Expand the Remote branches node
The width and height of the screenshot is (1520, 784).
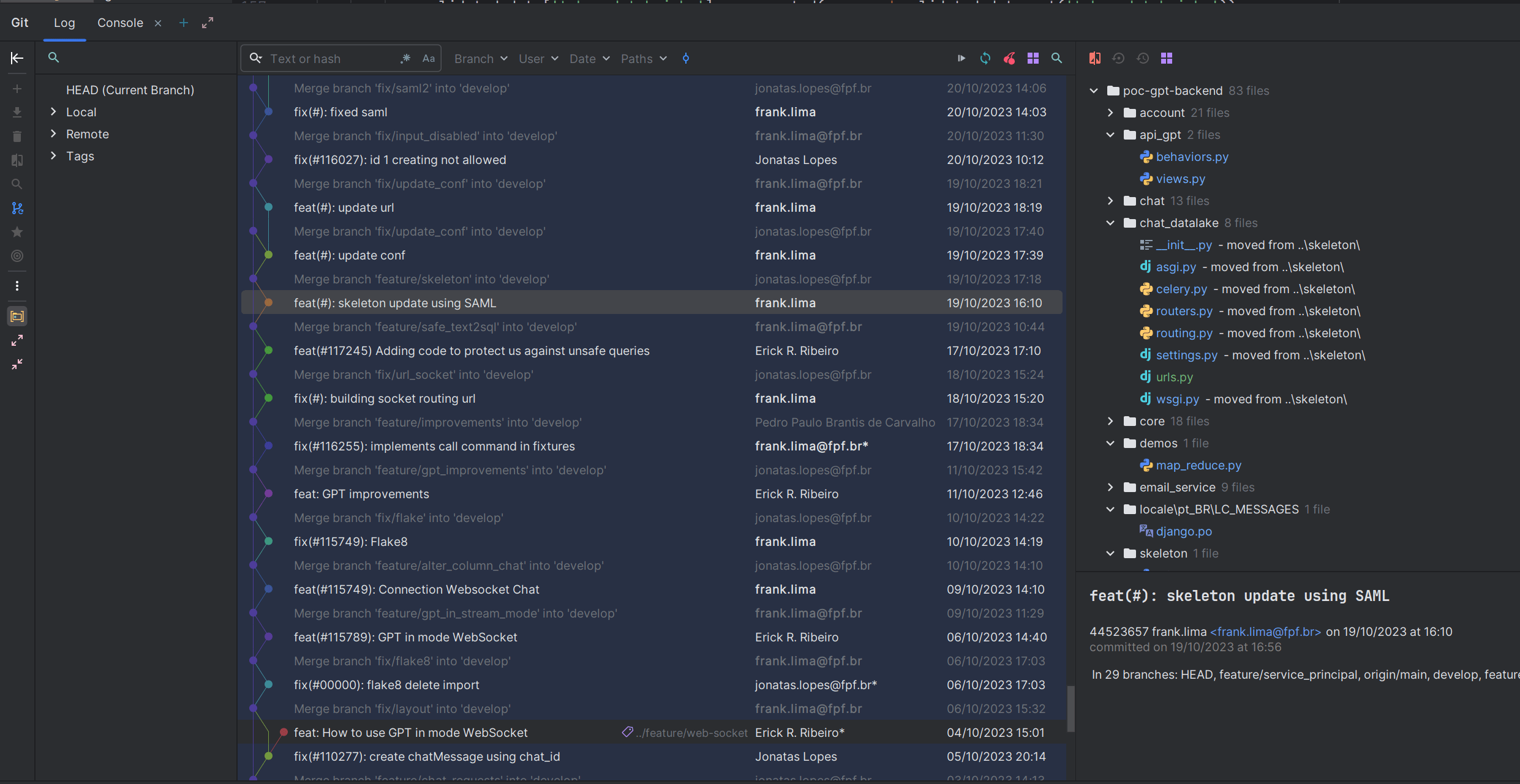[x=53, y=134]
